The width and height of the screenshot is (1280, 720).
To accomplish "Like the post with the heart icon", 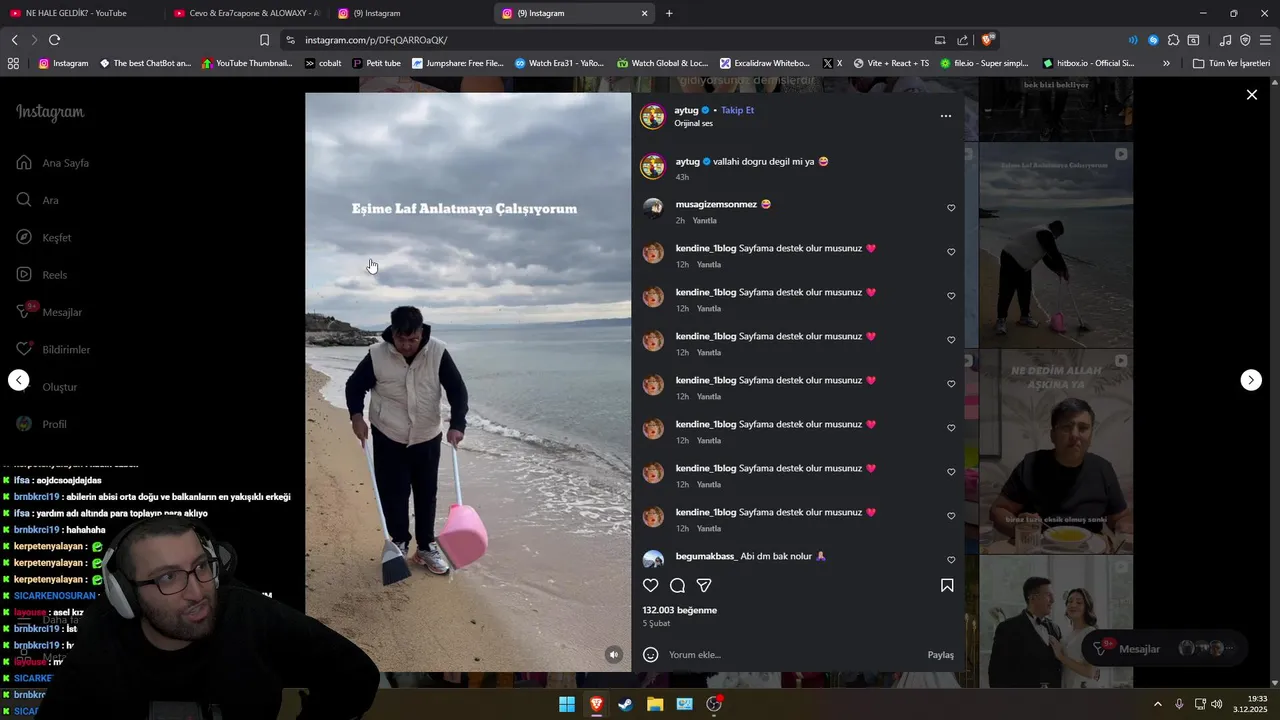I will [x=651, y=586].
